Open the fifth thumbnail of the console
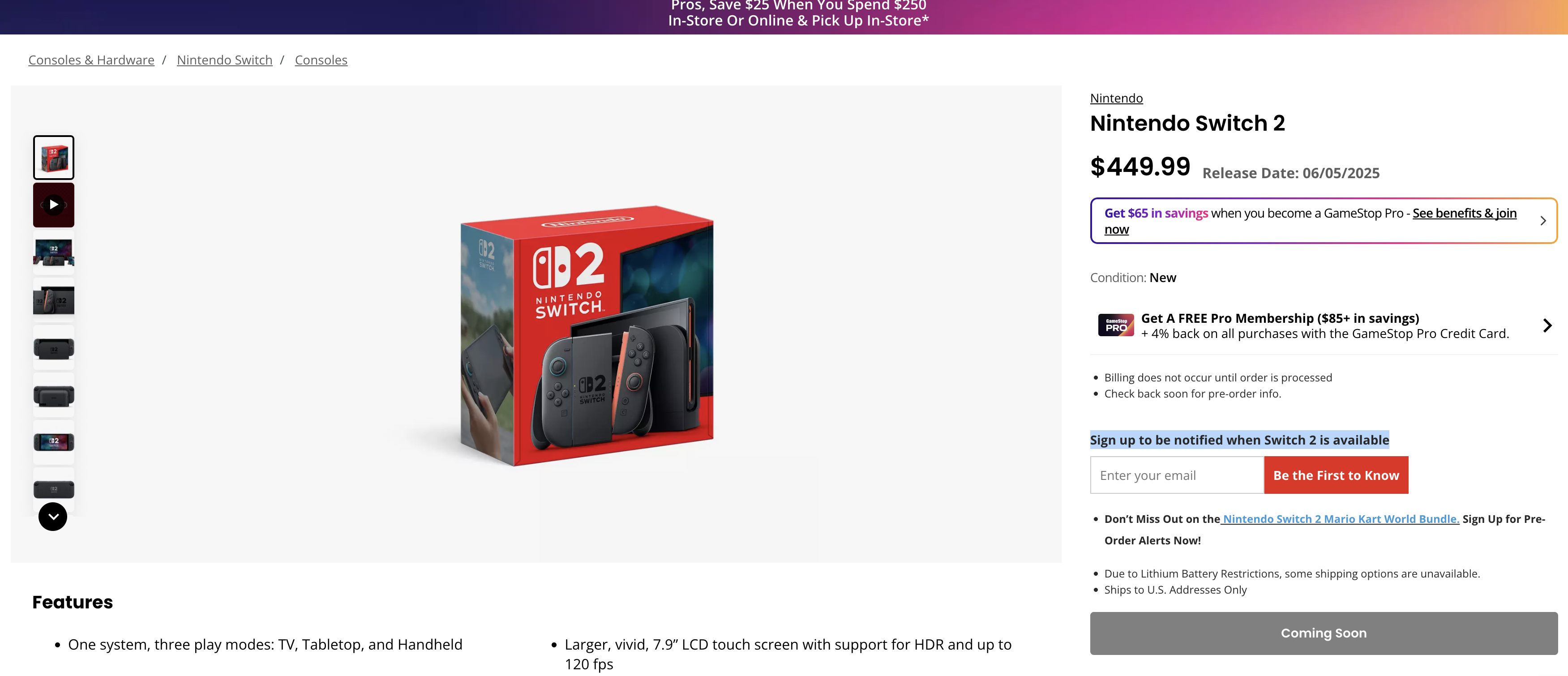Image resolution: width=1568 pixels, height=676 pixels. 54,348
